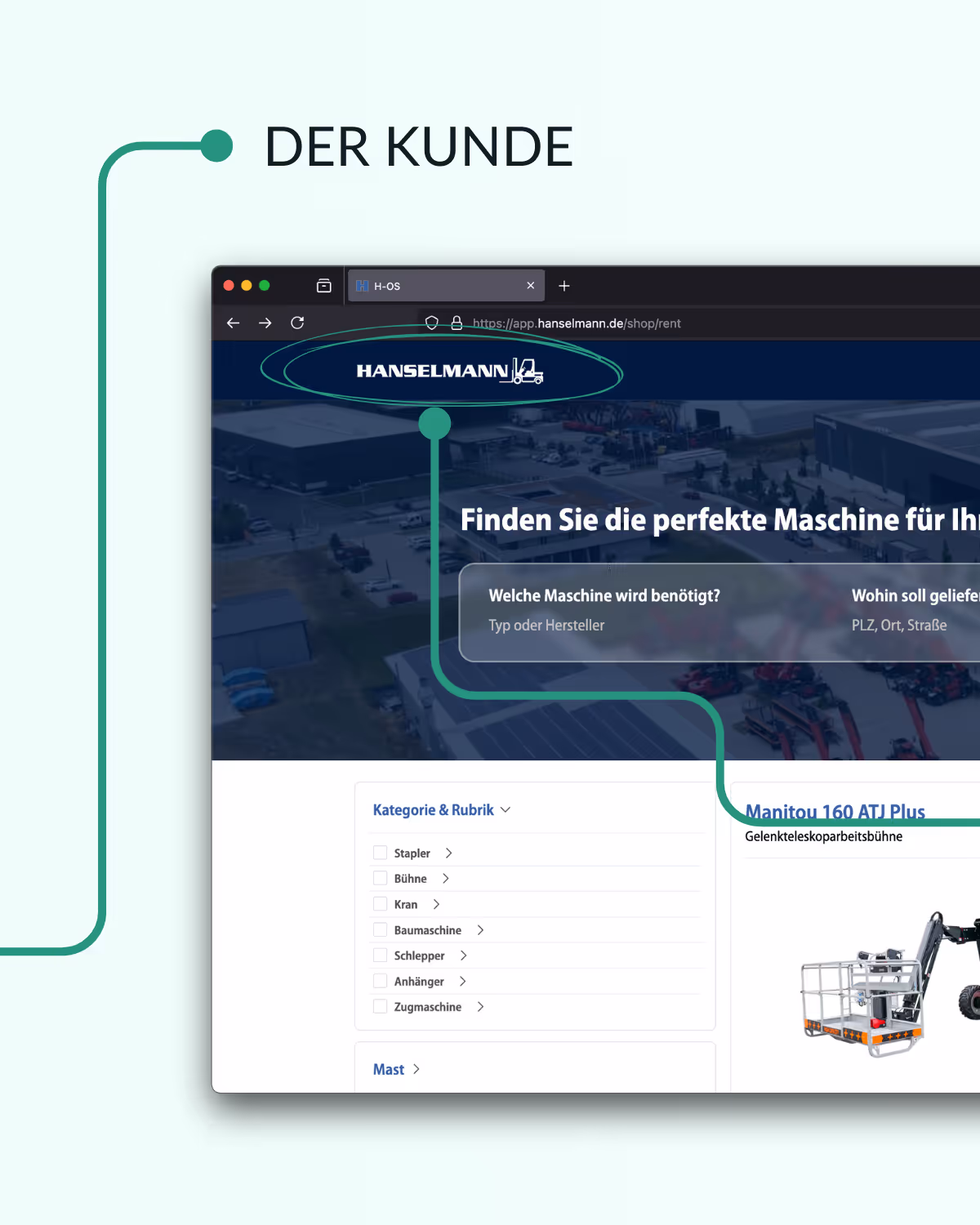Expand the Anhänger category chevron
The width and height of the screenshot is (980, 1225).
462,981
